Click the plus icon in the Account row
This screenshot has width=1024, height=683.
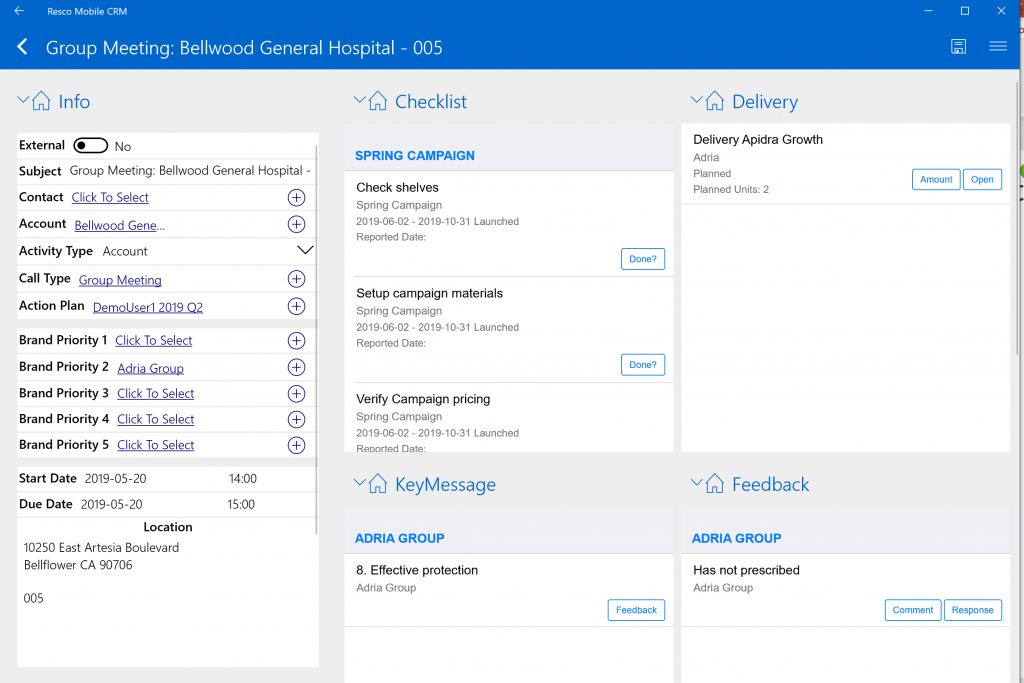[296, 225]
